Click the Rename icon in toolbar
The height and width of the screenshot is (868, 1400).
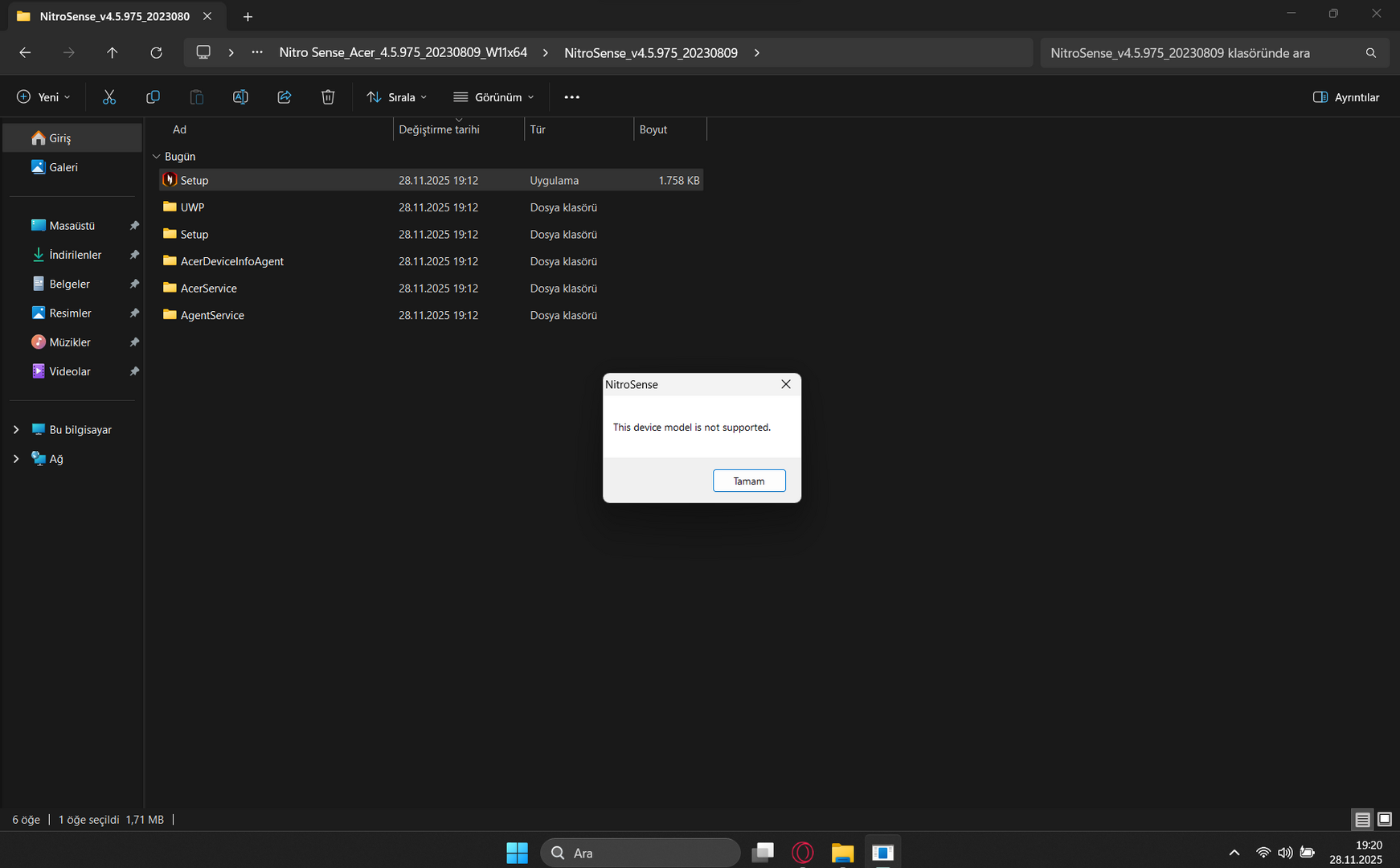[x=240, y=97]
